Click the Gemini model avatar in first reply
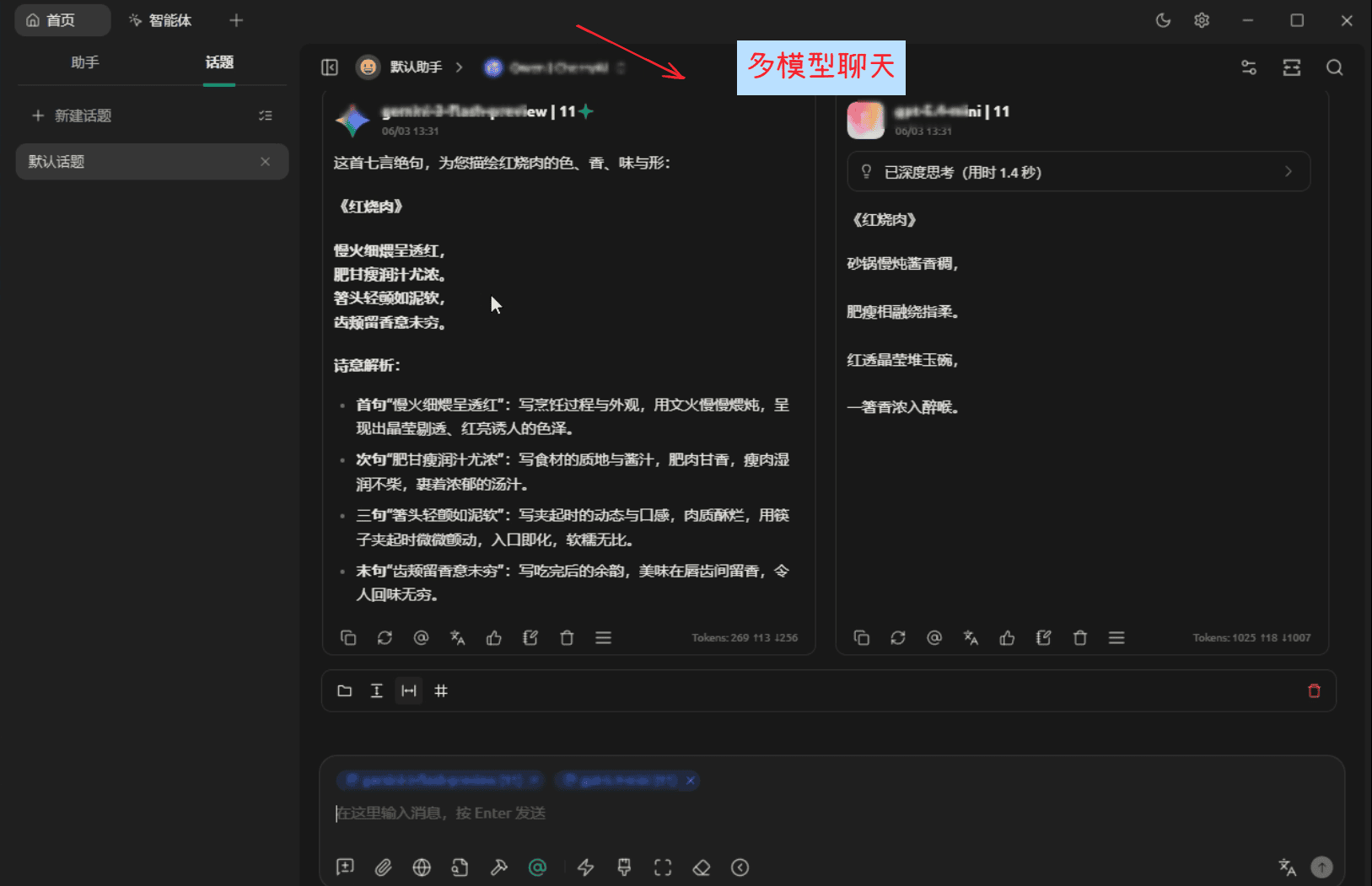This screenshot has width=1372, height=886. (x=353, y=121)
